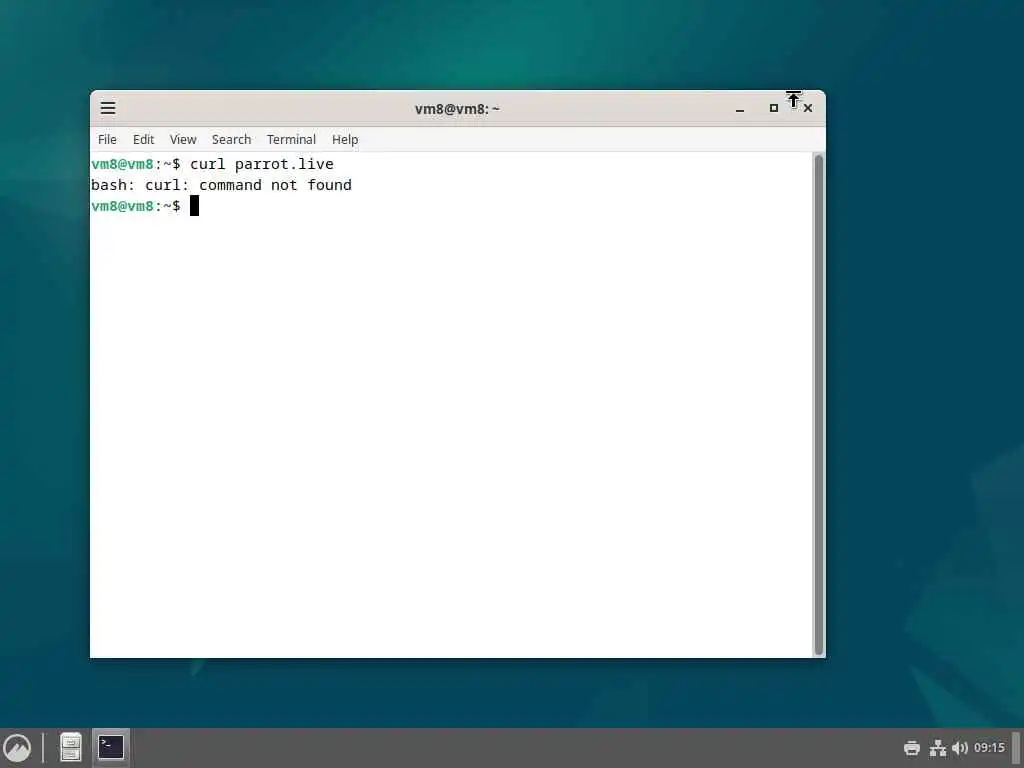The image size is (1024, 768).
Task: Open the network connection tray icon
Action: [x=938, y=748]
